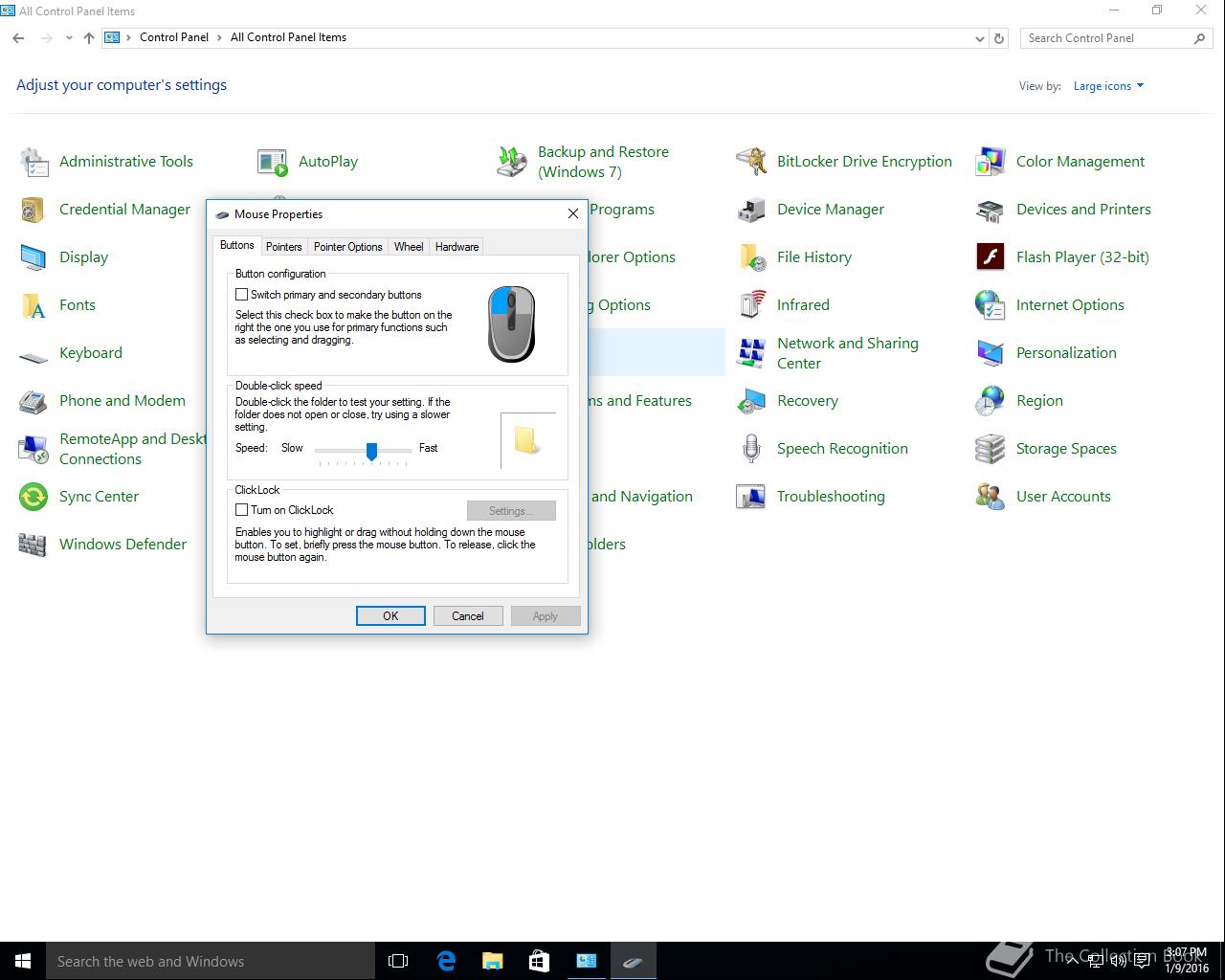Open the Storage Spaces icon
This screenshot has width=1225, height=980.
pyautogui.click(x=991, y=449)
